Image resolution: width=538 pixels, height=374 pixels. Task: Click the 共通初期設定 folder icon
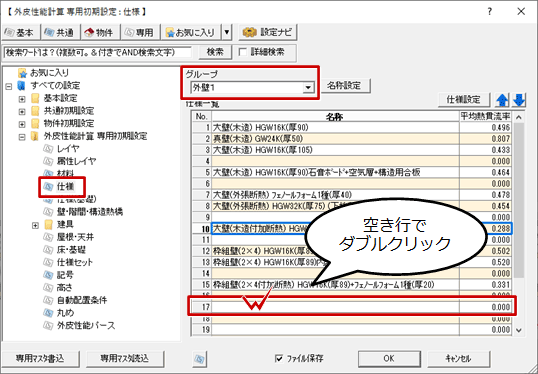(35, 111)
